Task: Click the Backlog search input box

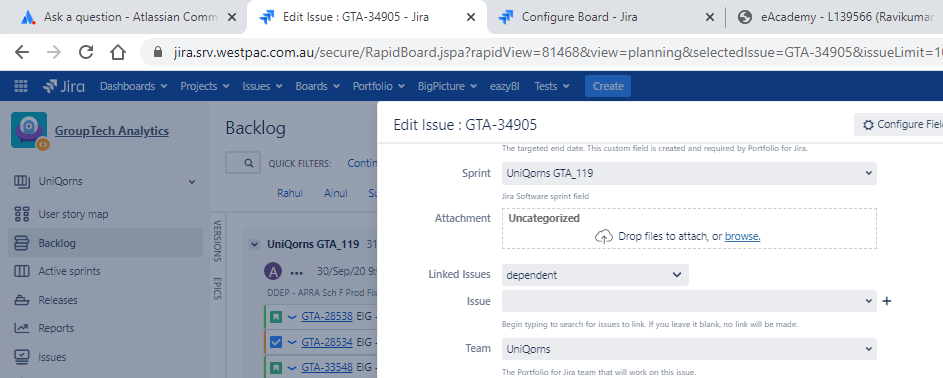Action: (x=243, y=163)
